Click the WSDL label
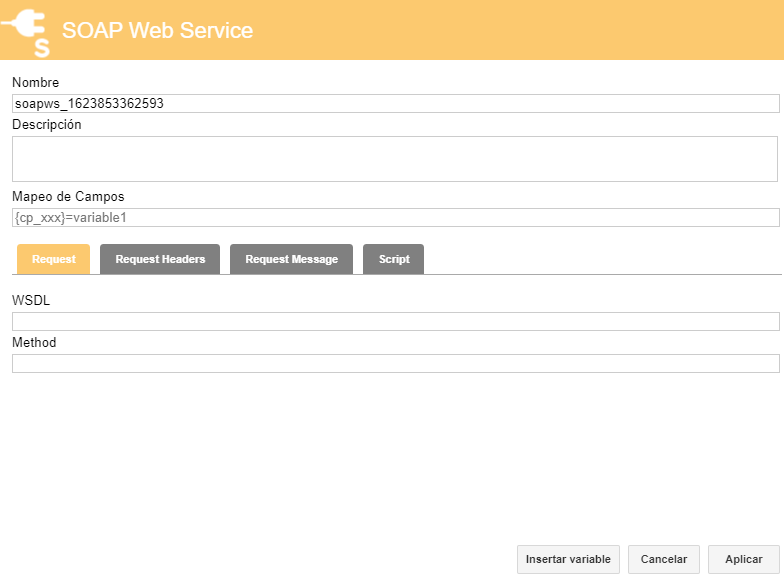The image size is (784, 578). [31, 300]
